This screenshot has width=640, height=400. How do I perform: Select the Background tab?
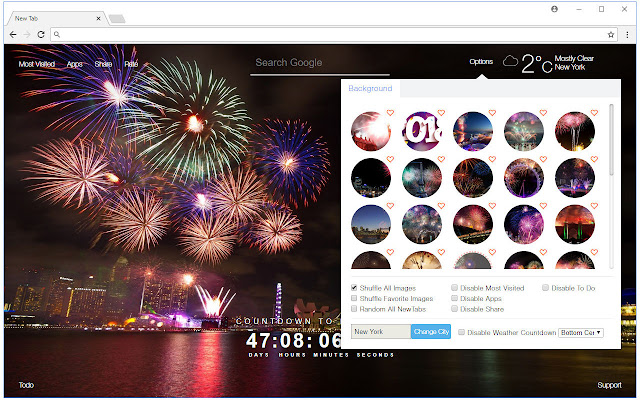370,88
